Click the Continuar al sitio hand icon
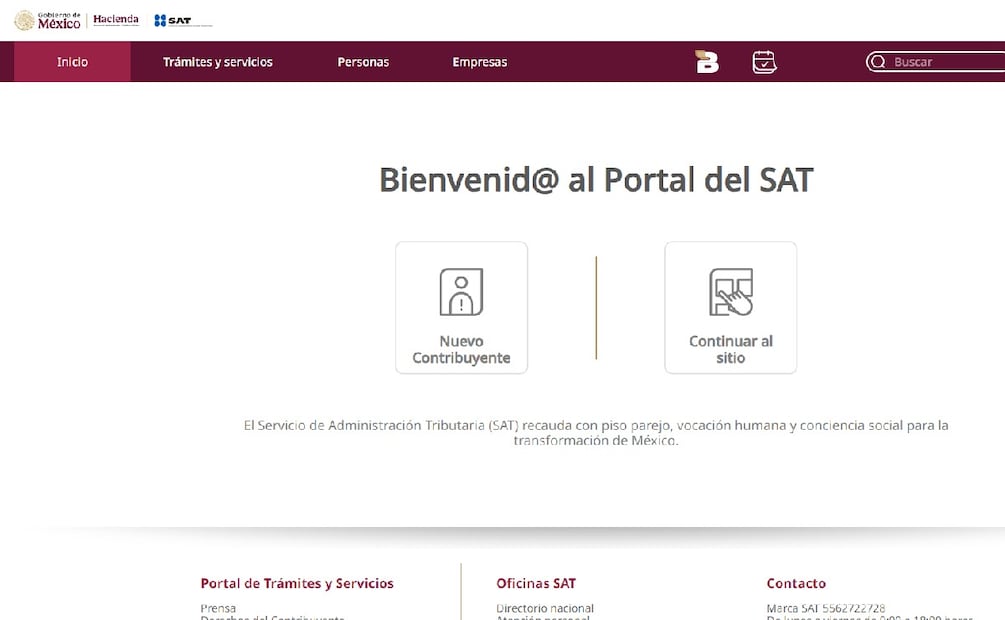Viewport: 1005px width, 620px height. 731,292
